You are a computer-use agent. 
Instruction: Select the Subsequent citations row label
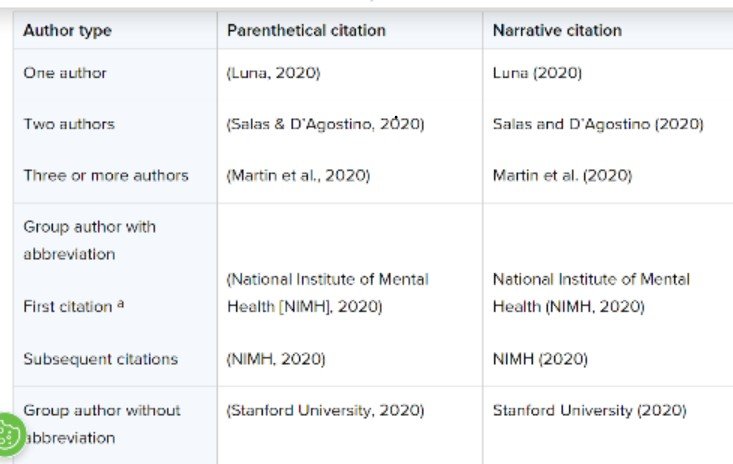(x=101, y=359)
